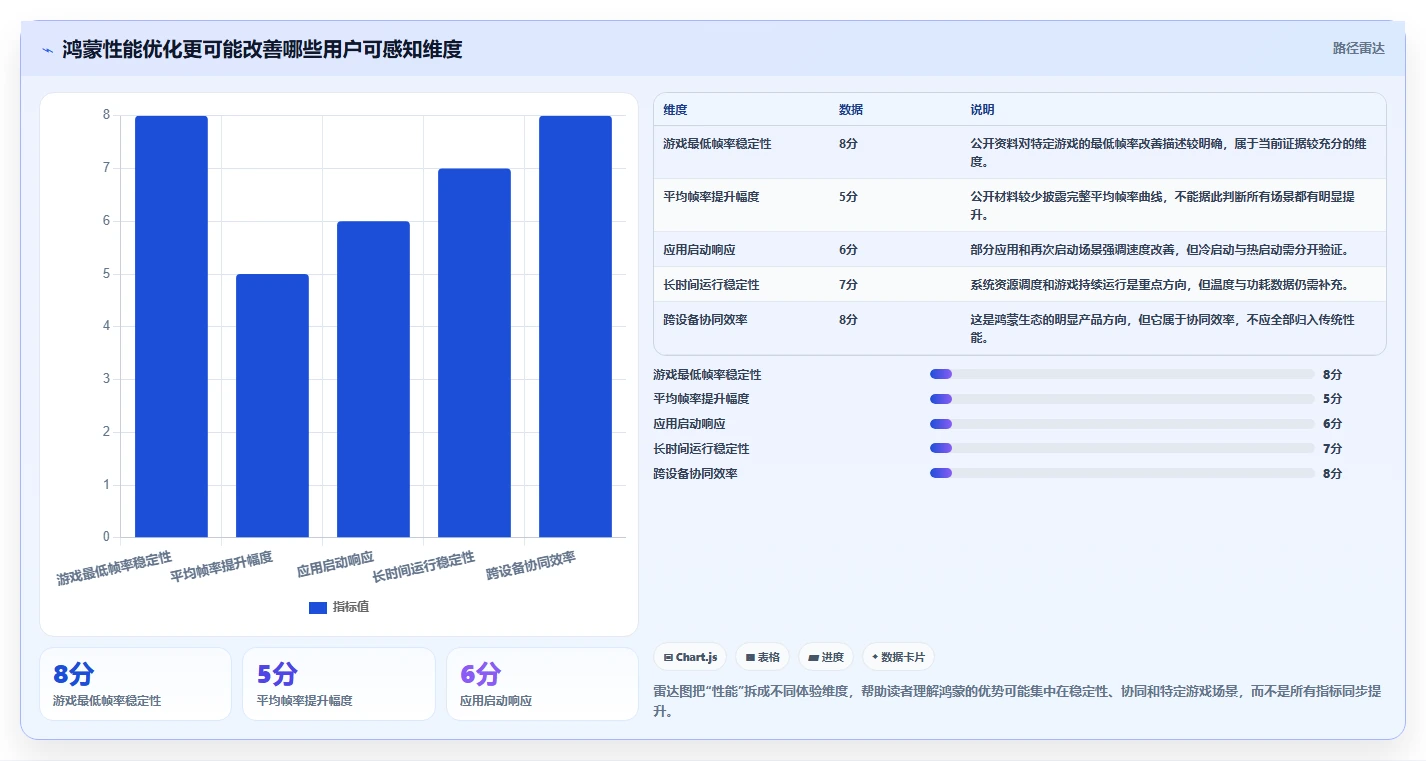Click the 游戏最低帧率稳定性 bar in chart
Screen dimensions: 1426x761
click(171, 326)
